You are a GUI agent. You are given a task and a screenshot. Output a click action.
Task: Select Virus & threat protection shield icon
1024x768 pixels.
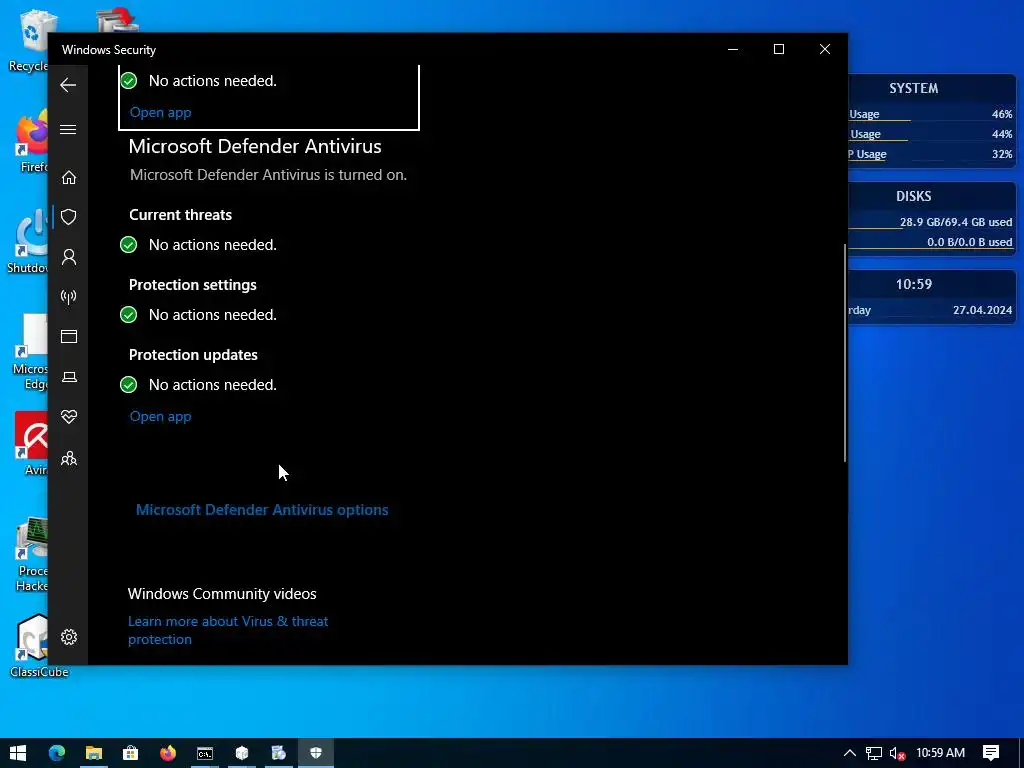(x=69, y=217)
